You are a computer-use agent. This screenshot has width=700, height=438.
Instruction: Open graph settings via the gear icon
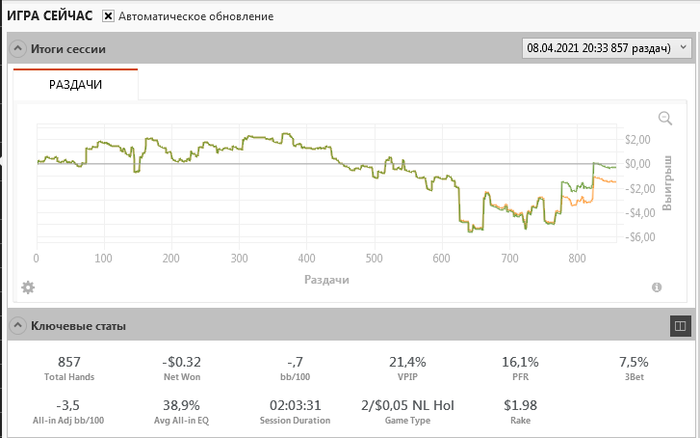tap(28, 288)
